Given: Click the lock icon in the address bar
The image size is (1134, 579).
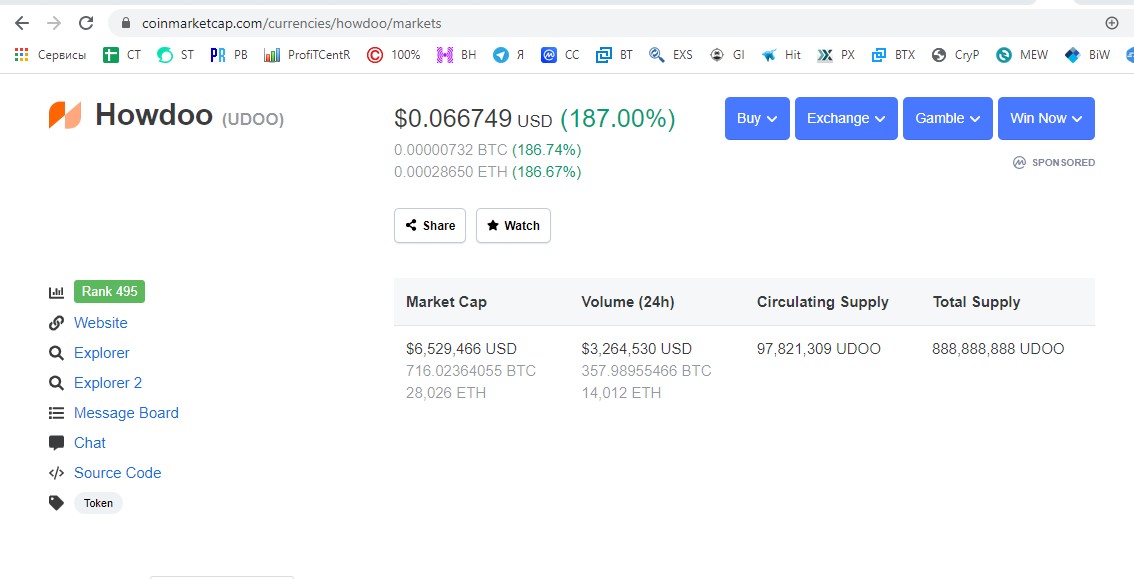Looking at the screenshot, I should [x=126, y=23].
